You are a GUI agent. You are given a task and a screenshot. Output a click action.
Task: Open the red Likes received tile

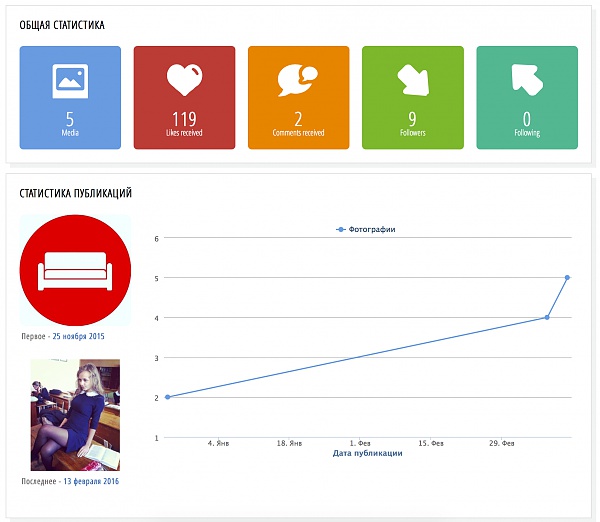184,98
